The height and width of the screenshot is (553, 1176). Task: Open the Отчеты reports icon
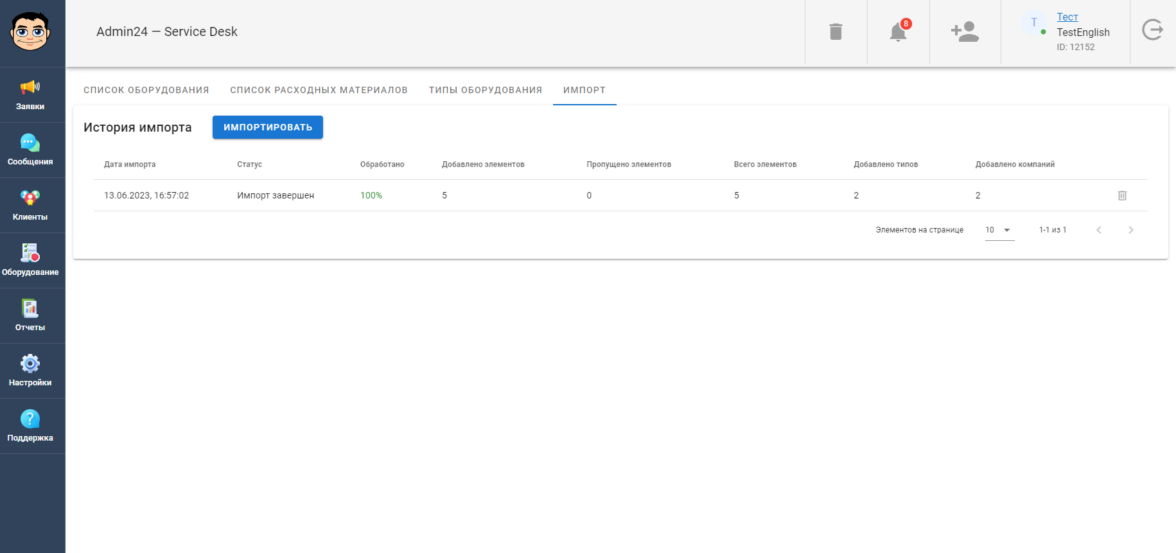[x=31, y=316]
